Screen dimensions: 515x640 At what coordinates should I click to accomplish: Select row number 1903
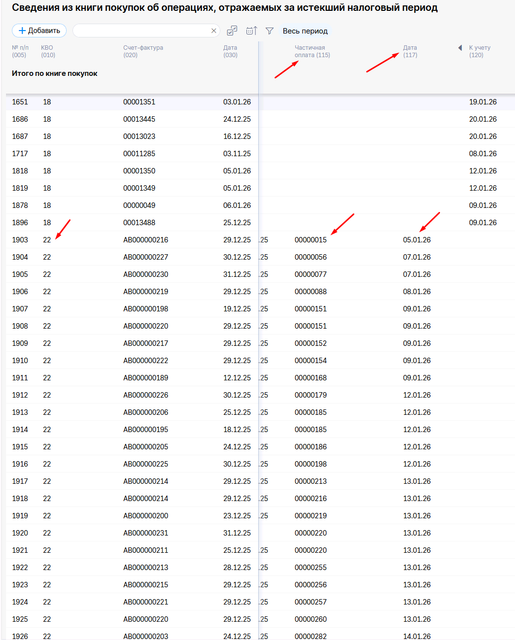pos(20,240)
